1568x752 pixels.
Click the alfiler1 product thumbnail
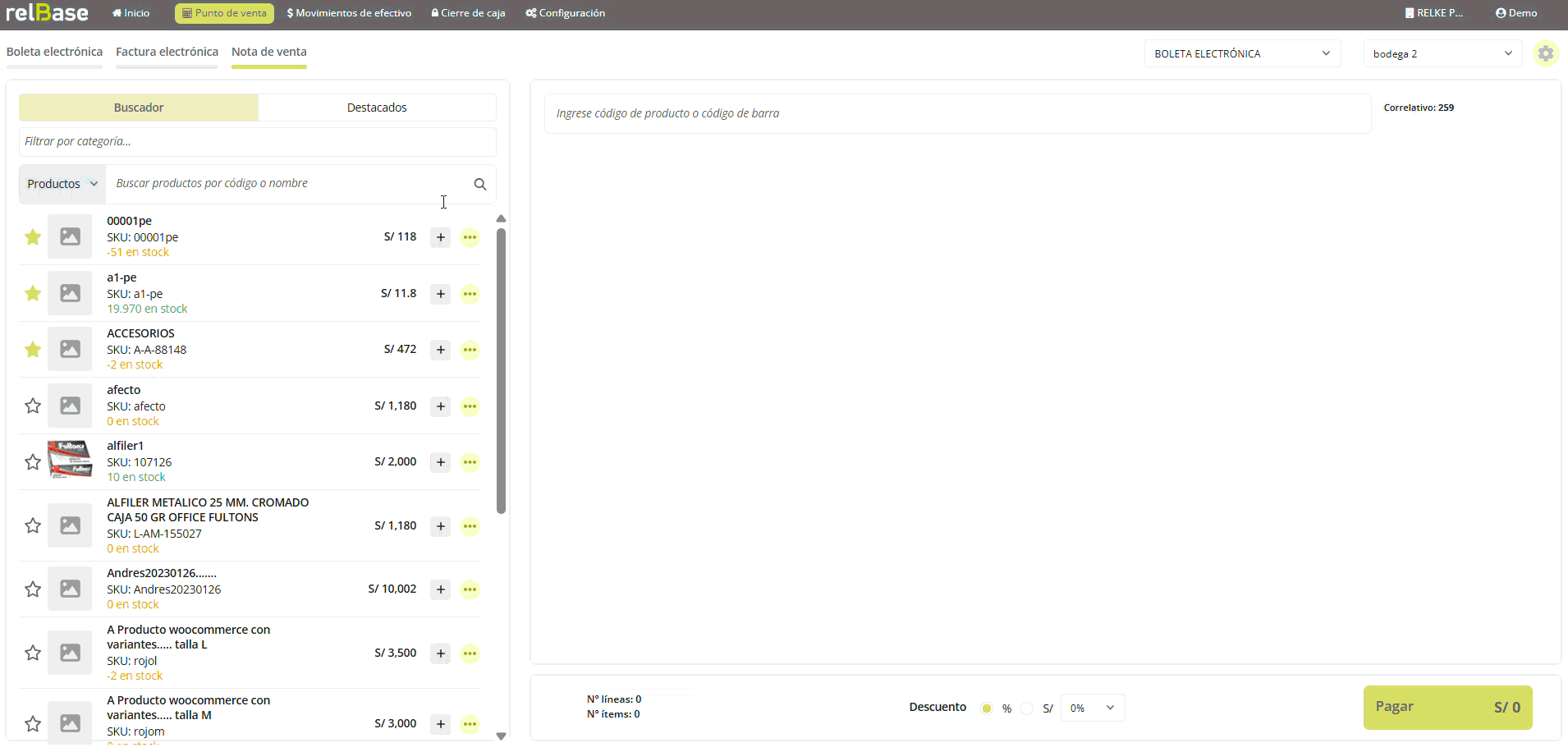70,461
